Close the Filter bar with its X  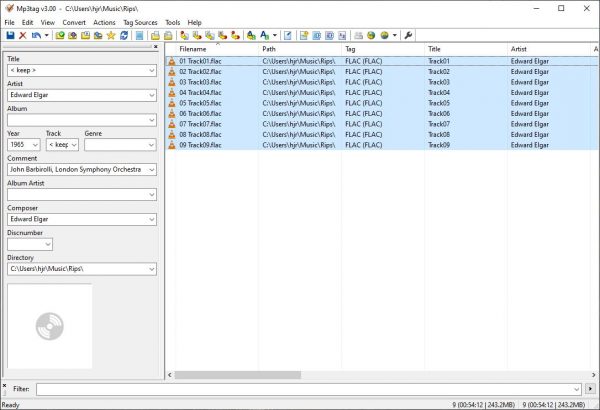coord(4,385)
